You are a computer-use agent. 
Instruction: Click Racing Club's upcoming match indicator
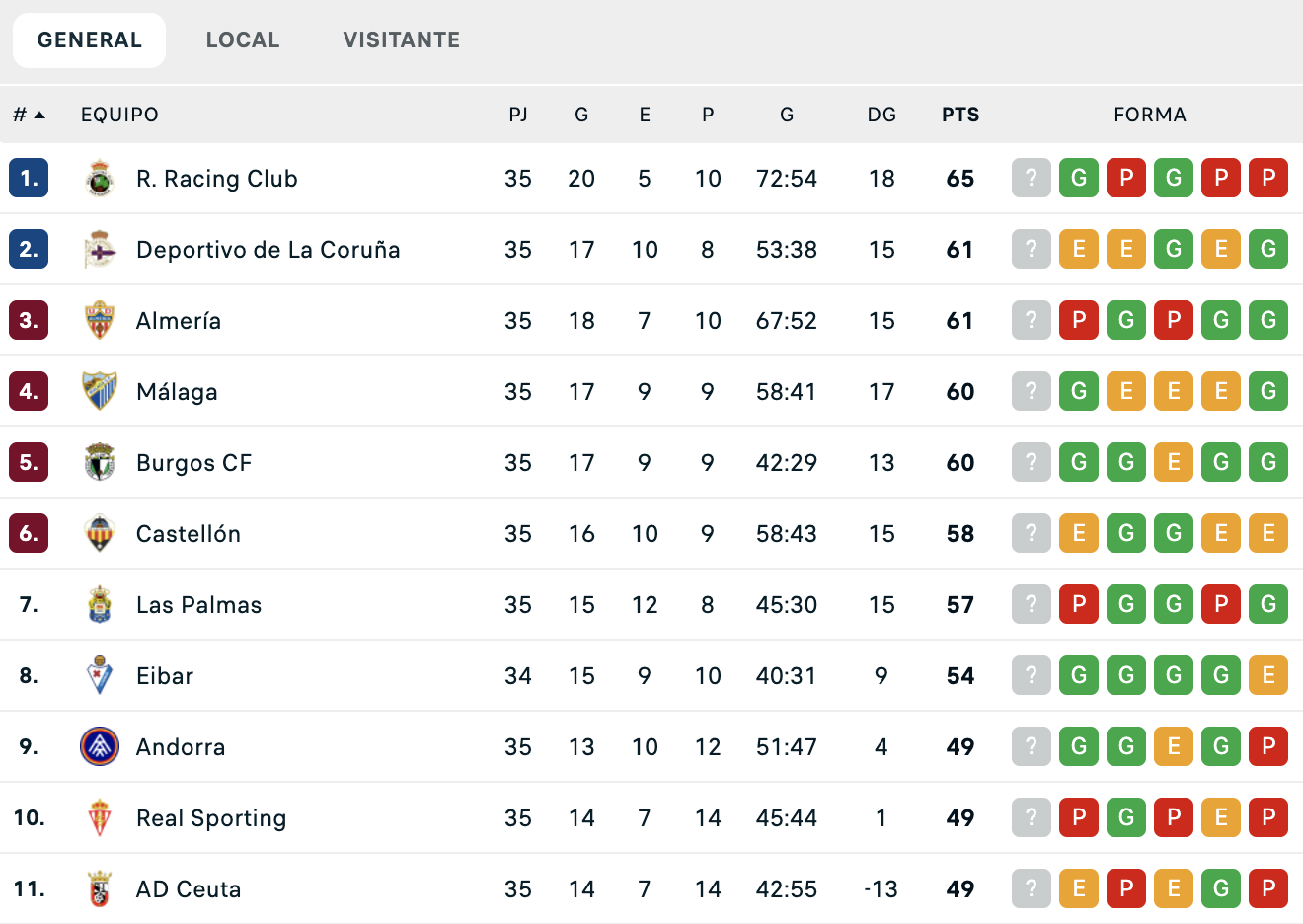click(x=1031, y=178)
